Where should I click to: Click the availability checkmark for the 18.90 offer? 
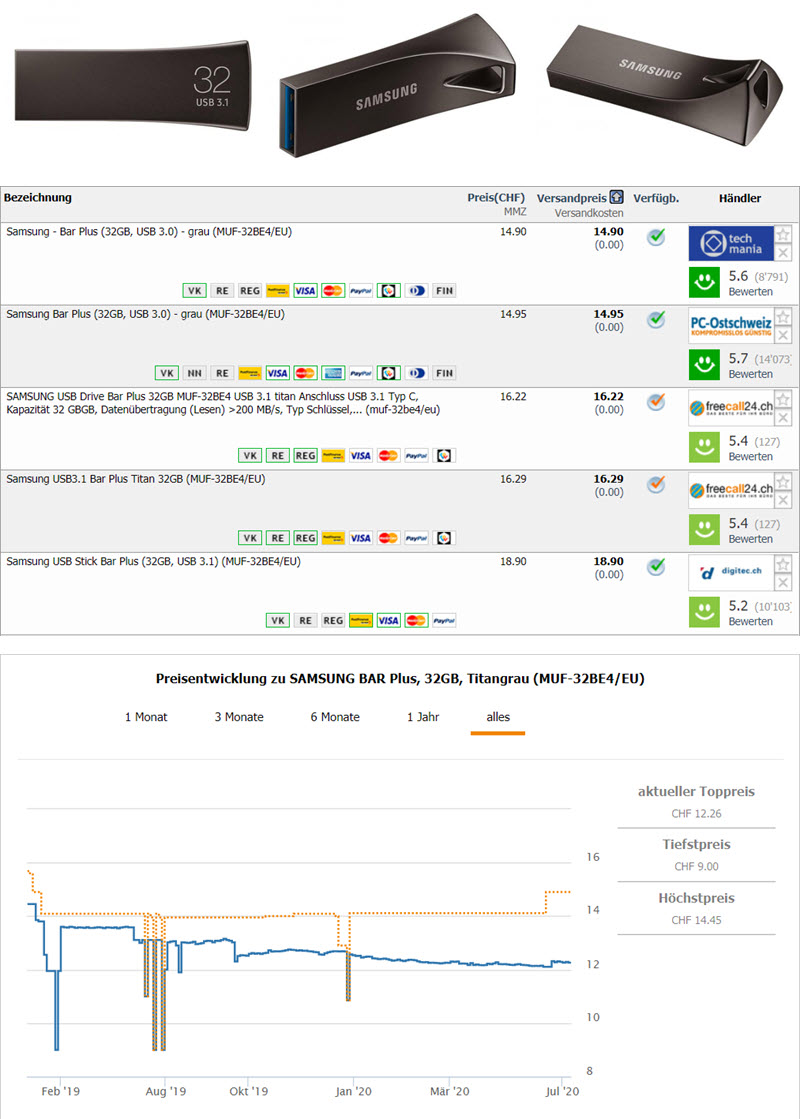[655, 567]
